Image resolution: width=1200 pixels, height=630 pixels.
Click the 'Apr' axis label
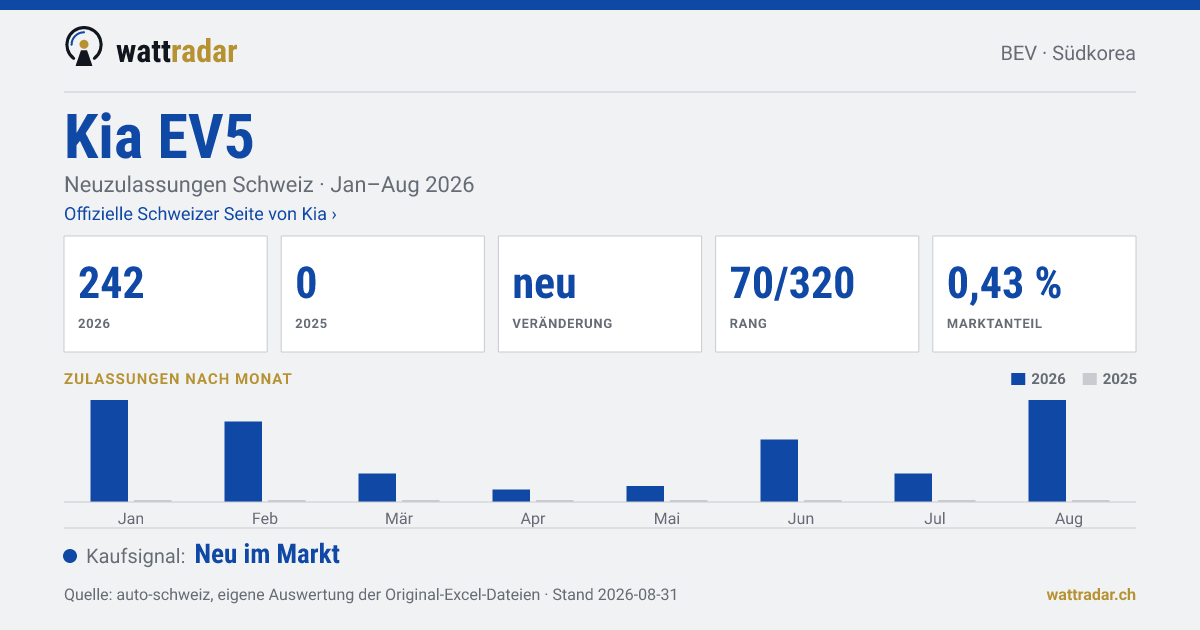533,518
